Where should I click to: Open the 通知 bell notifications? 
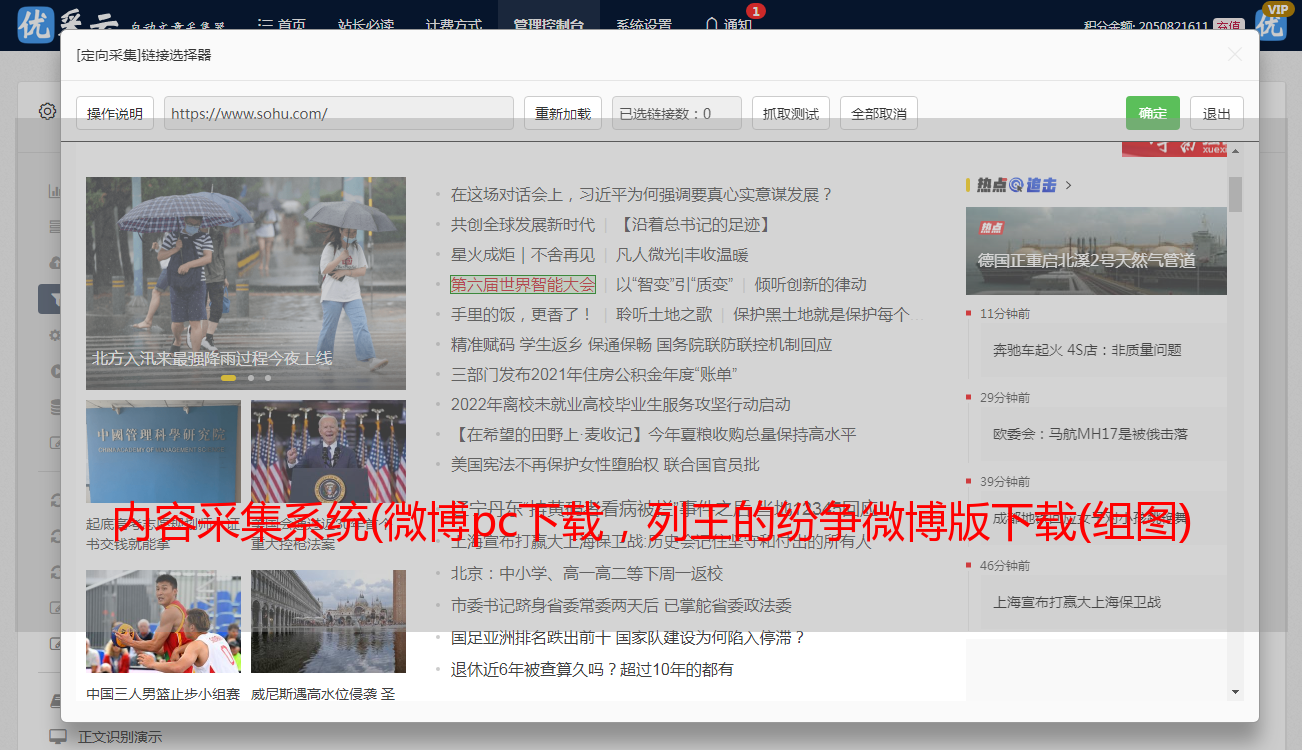click(x=729, y=25)
